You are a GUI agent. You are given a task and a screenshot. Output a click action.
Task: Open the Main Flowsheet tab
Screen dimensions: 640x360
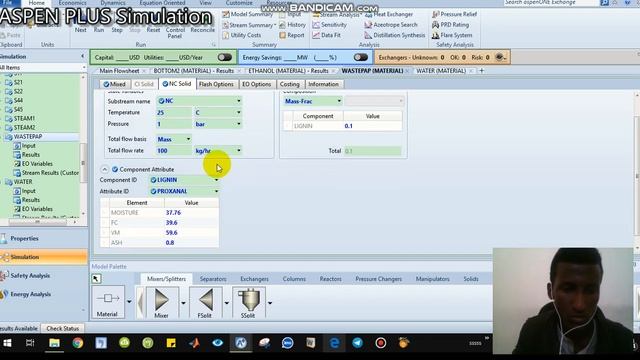[119, 71]
